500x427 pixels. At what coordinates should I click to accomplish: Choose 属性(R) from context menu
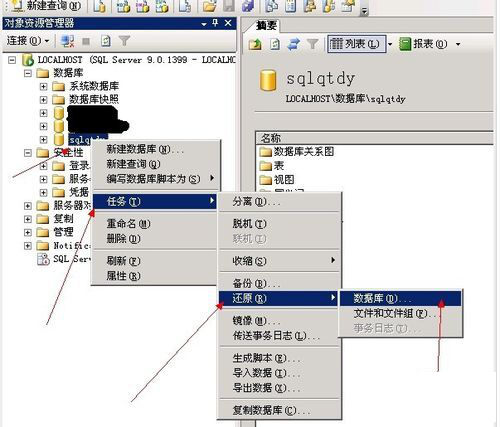(x=155, y=276)
